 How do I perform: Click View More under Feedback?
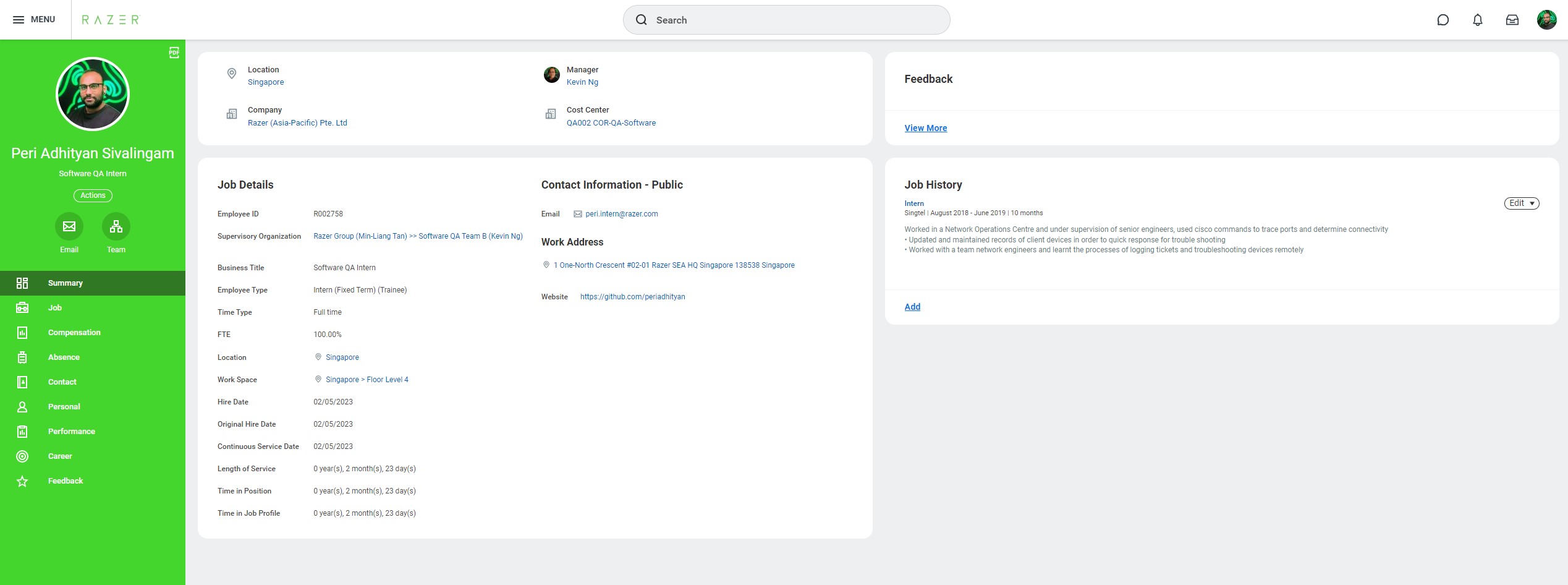click(926, 128)
